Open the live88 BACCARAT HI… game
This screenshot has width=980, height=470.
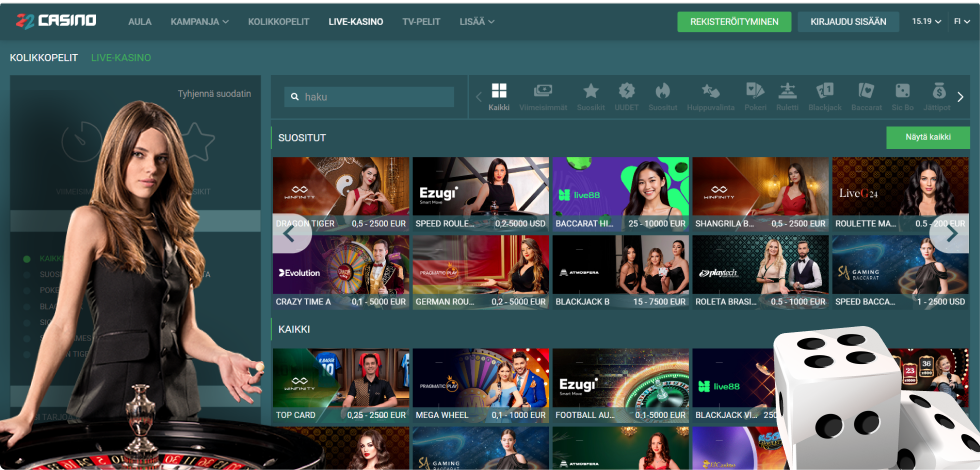click(621, 194)
